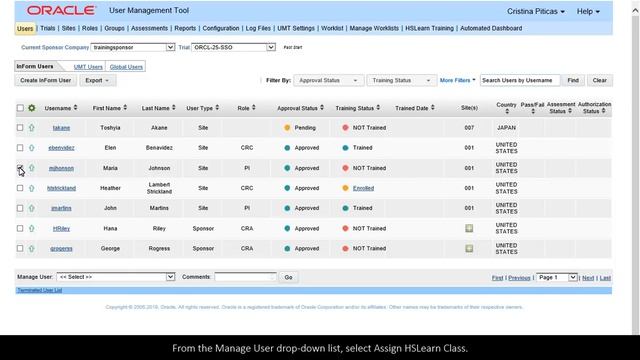The image size is (640, 360).
Task: Open the Enrolled training status link
Action: [363, 188]
